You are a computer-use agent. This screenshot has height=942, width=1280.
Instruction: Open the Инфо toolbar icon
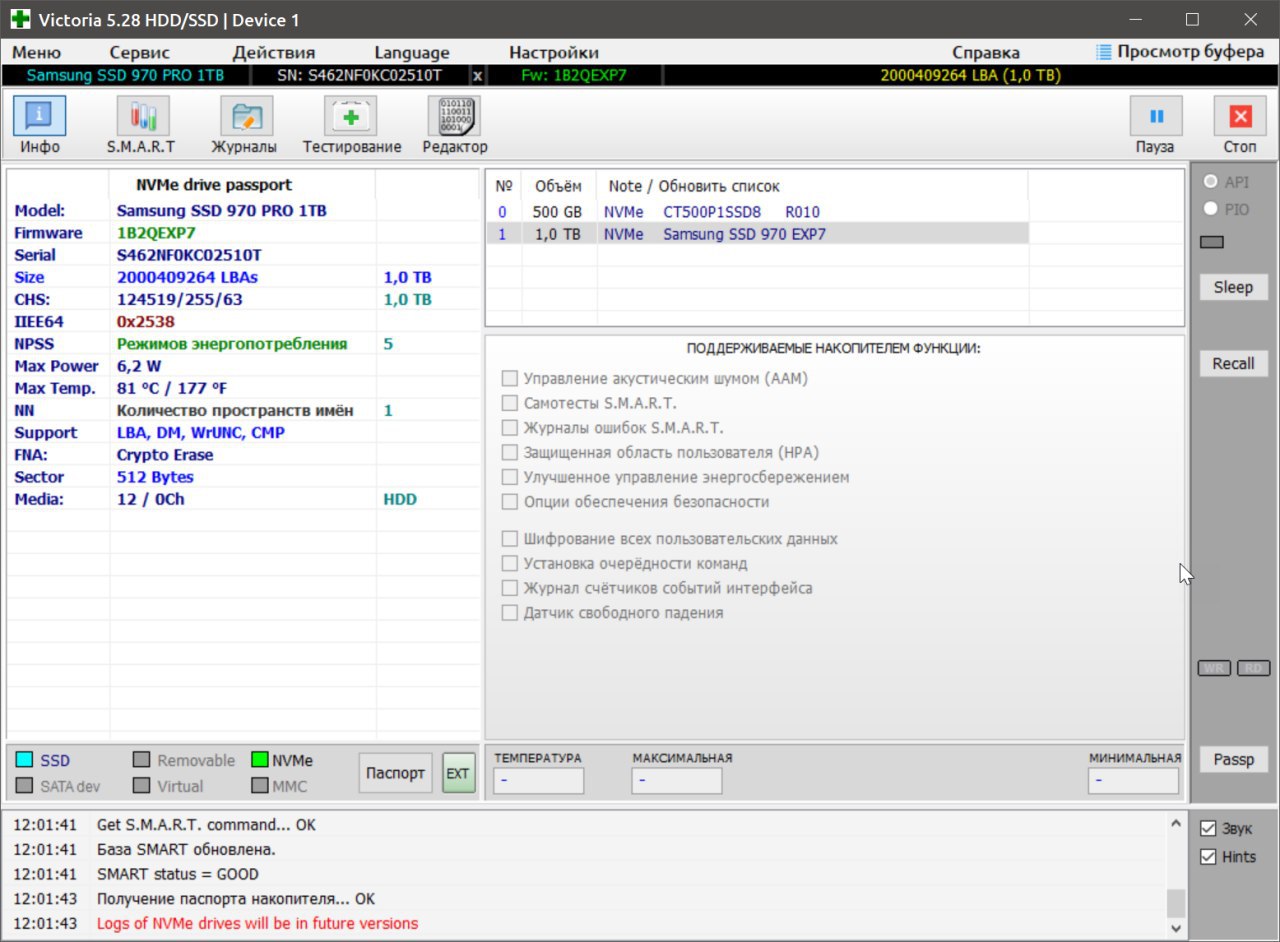click(40, 116)
